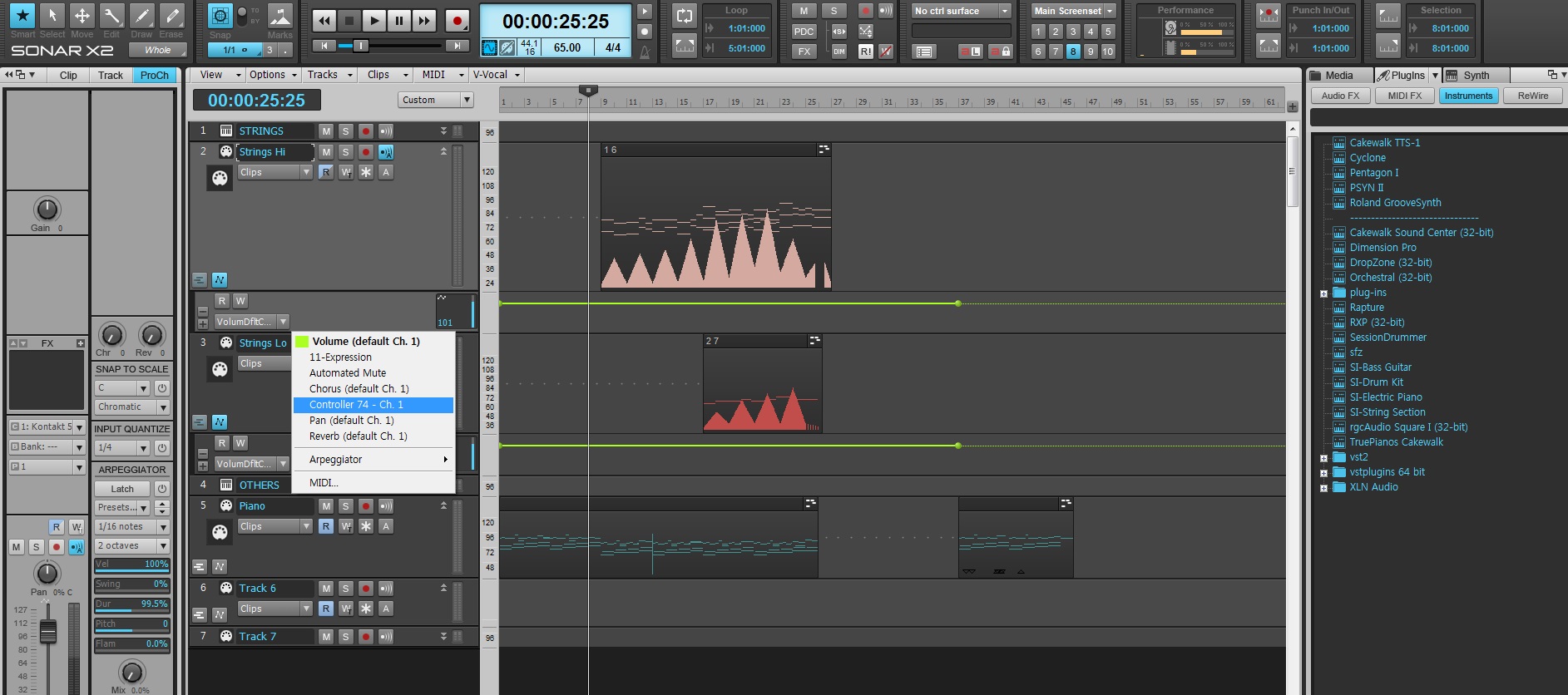Mute the Piano track
Image resolution: width=1568 pixels, height=695 pixels.
[x=326, y=506]
